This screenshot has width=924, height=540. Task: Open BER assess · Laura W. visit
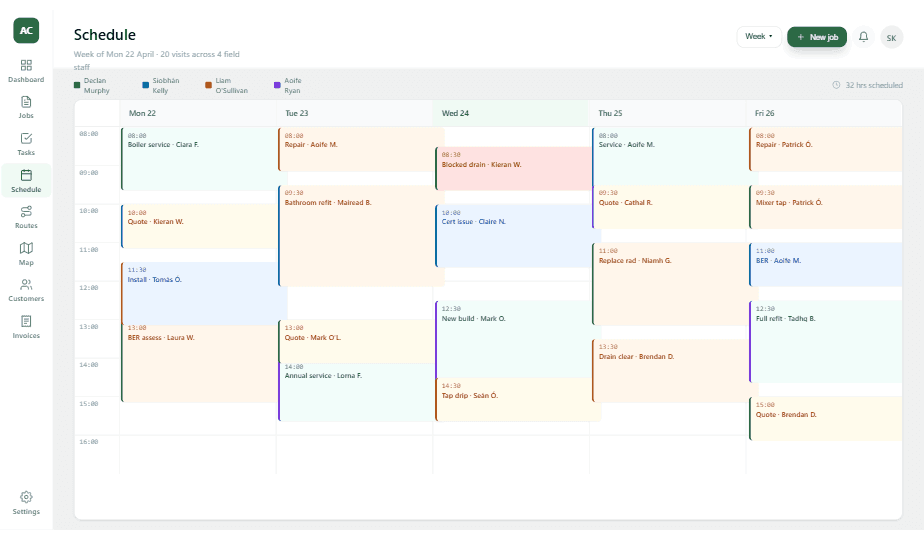tap(199, 364)
